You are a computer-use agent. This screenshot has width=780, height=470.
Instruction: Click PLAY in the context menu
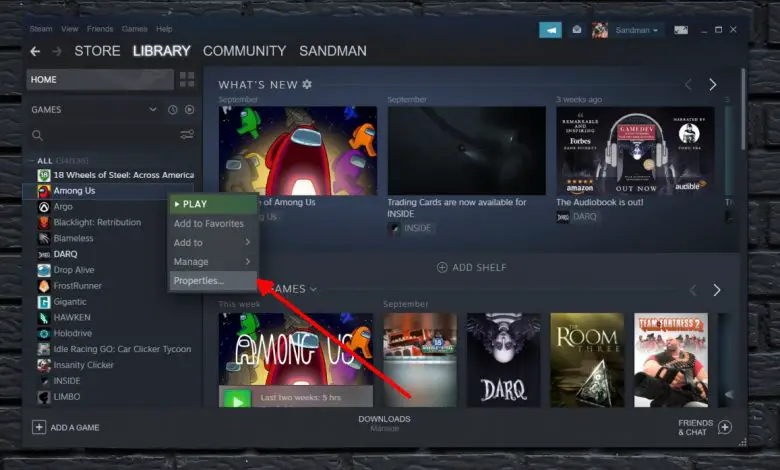pos(213,204)
